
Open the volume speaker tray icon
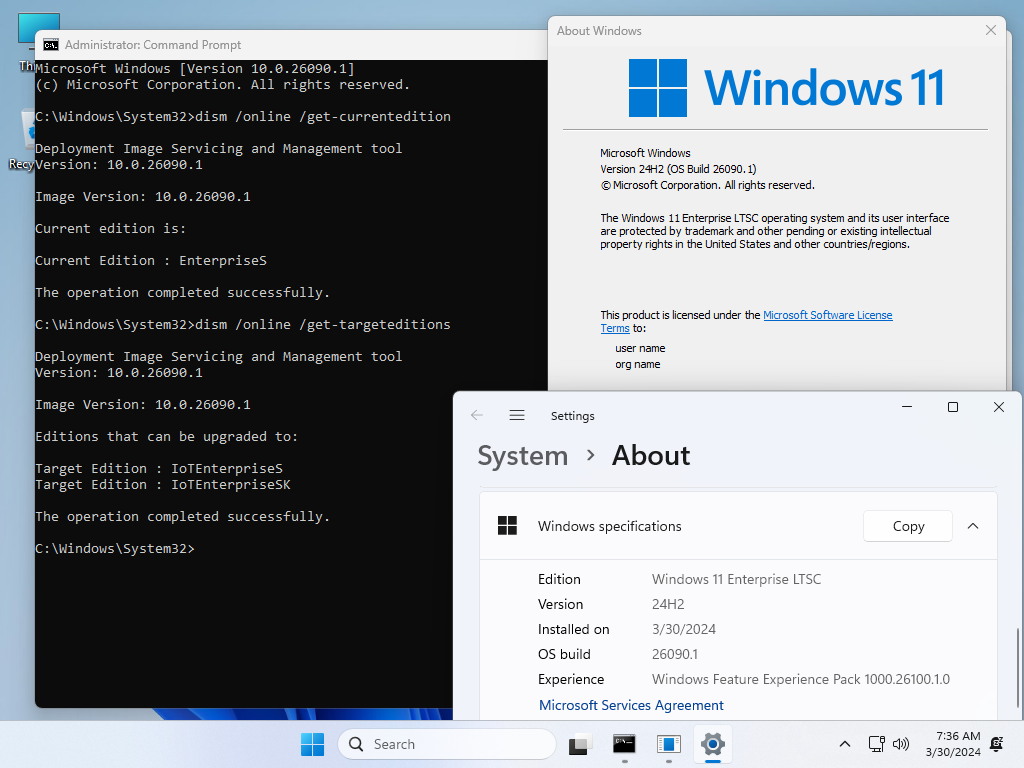pyautogui.click(x=901, y=744)
